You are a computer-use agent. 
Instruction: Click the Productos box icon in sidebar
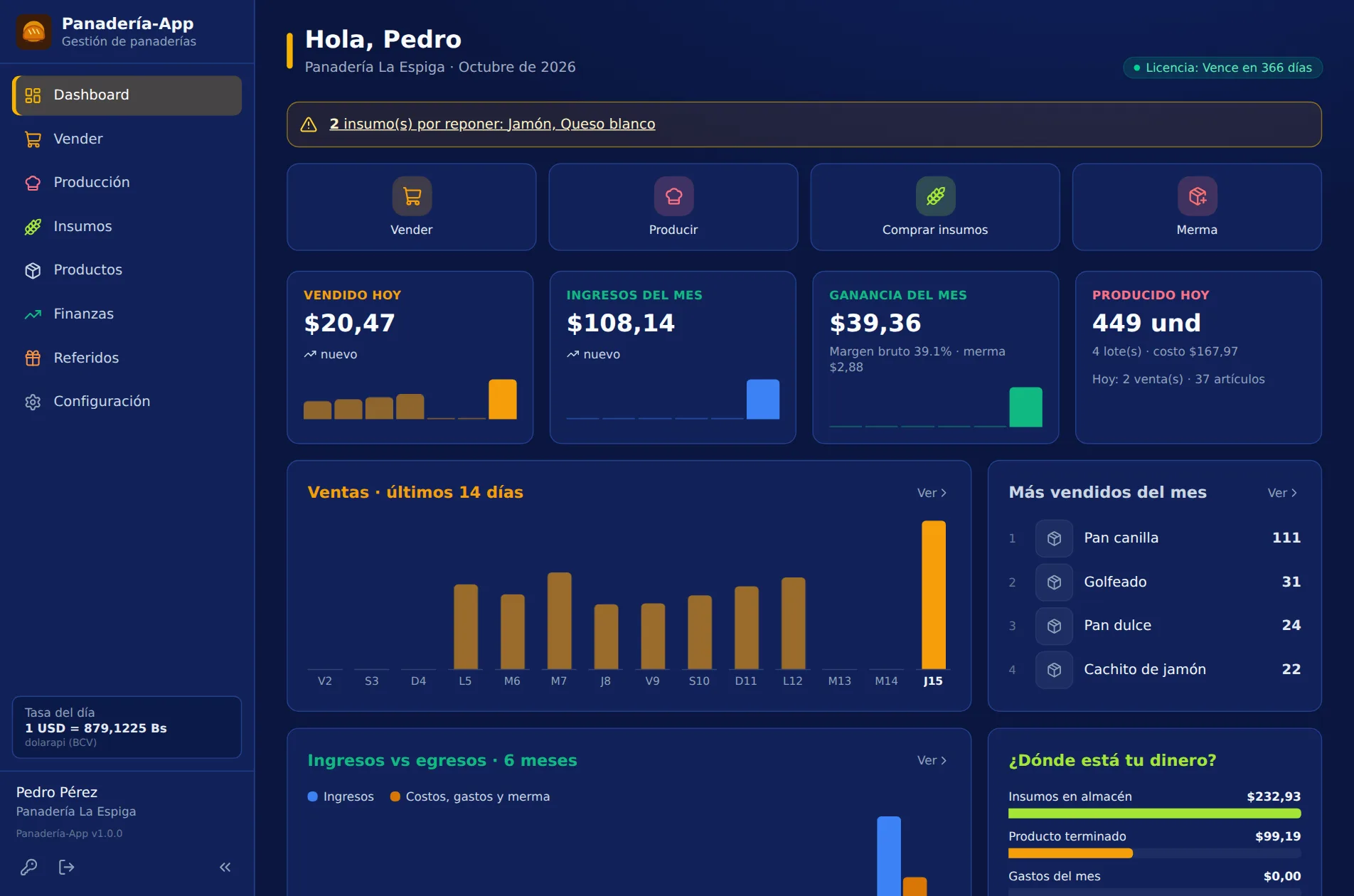pos(33,270)
